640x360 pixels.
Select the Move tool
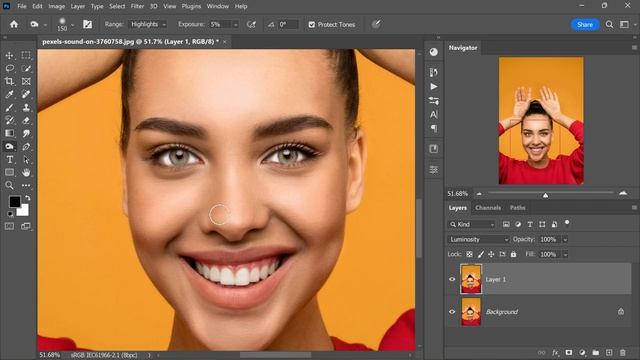(x=9, y=55)
